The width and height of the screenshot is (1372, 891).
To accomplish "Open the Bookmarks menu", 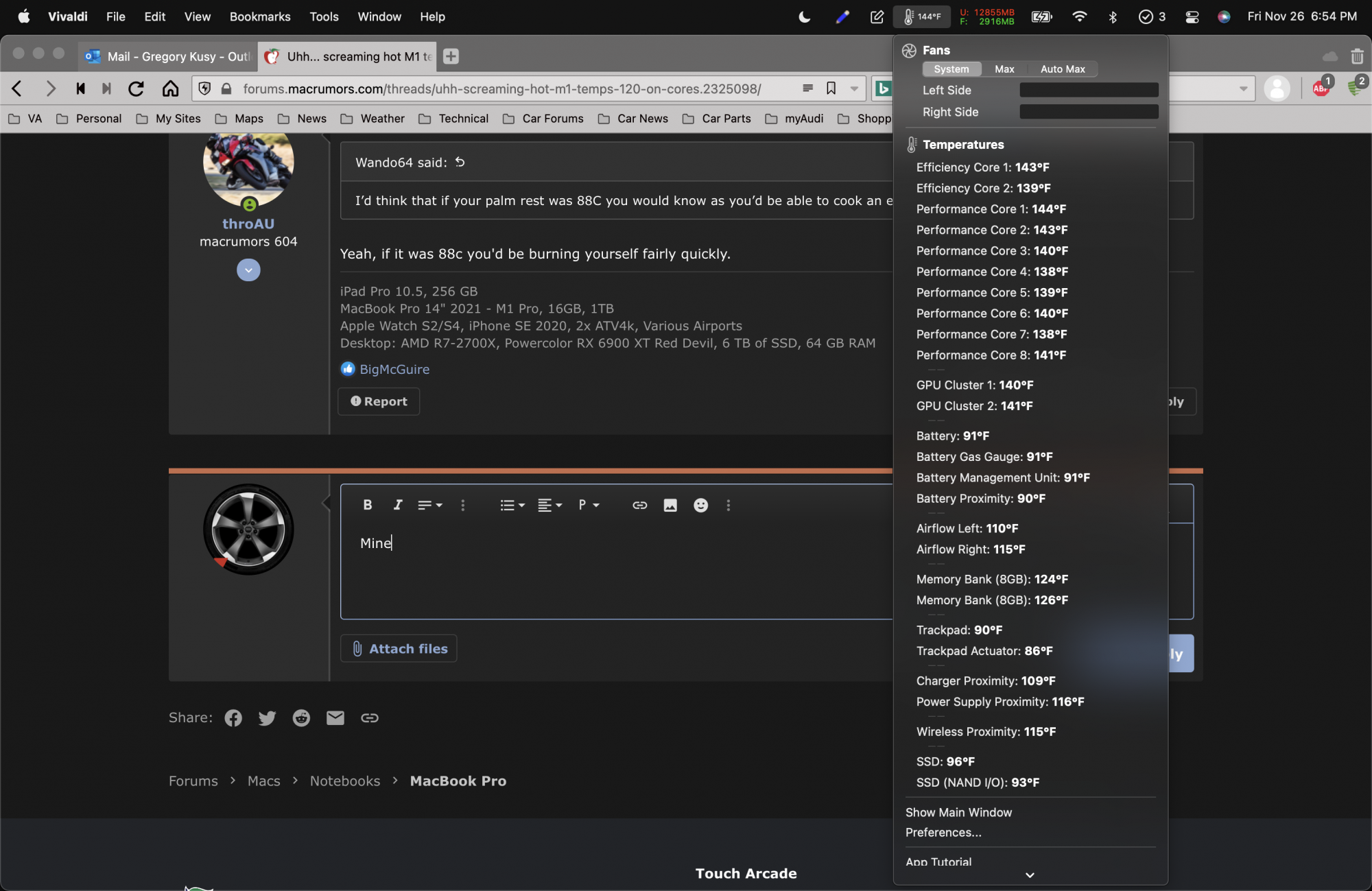I will click(x=260, y=16).
